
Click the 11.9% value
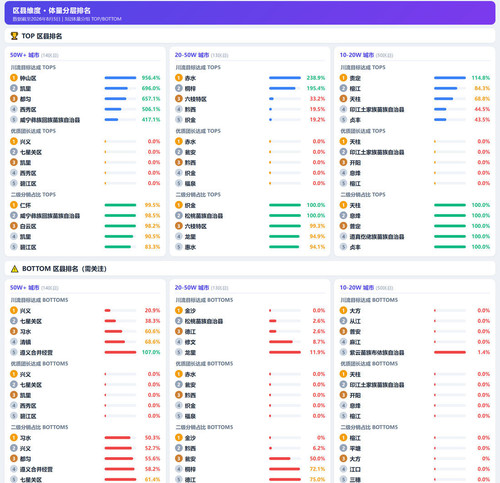[x=317, y=352]
